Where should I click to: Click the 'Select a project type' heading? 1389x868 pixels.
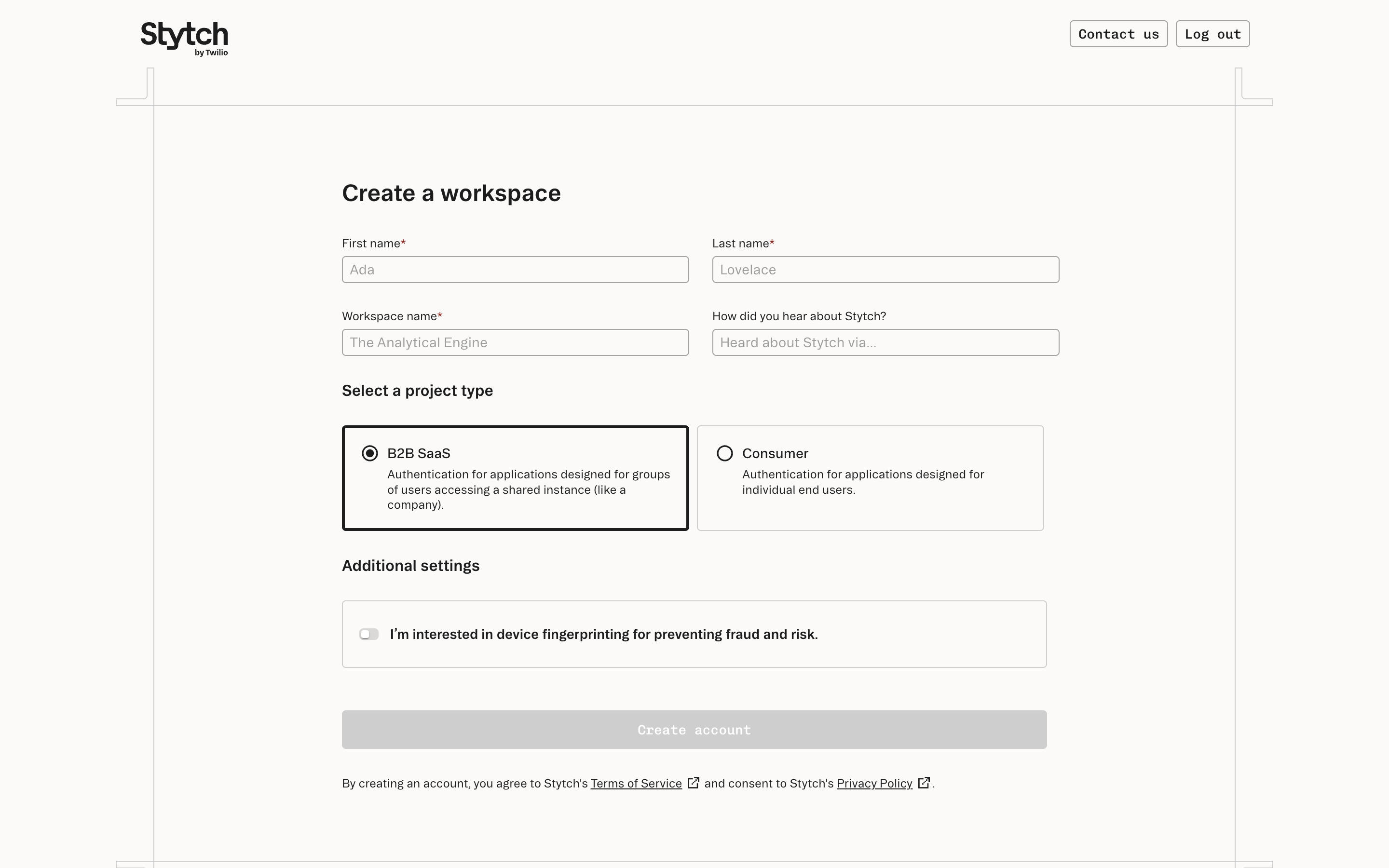[x=417, y=391]
